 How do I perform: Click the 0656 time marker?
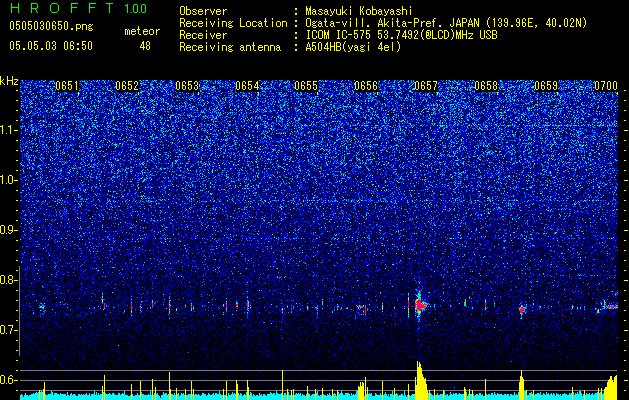[366, 86]
